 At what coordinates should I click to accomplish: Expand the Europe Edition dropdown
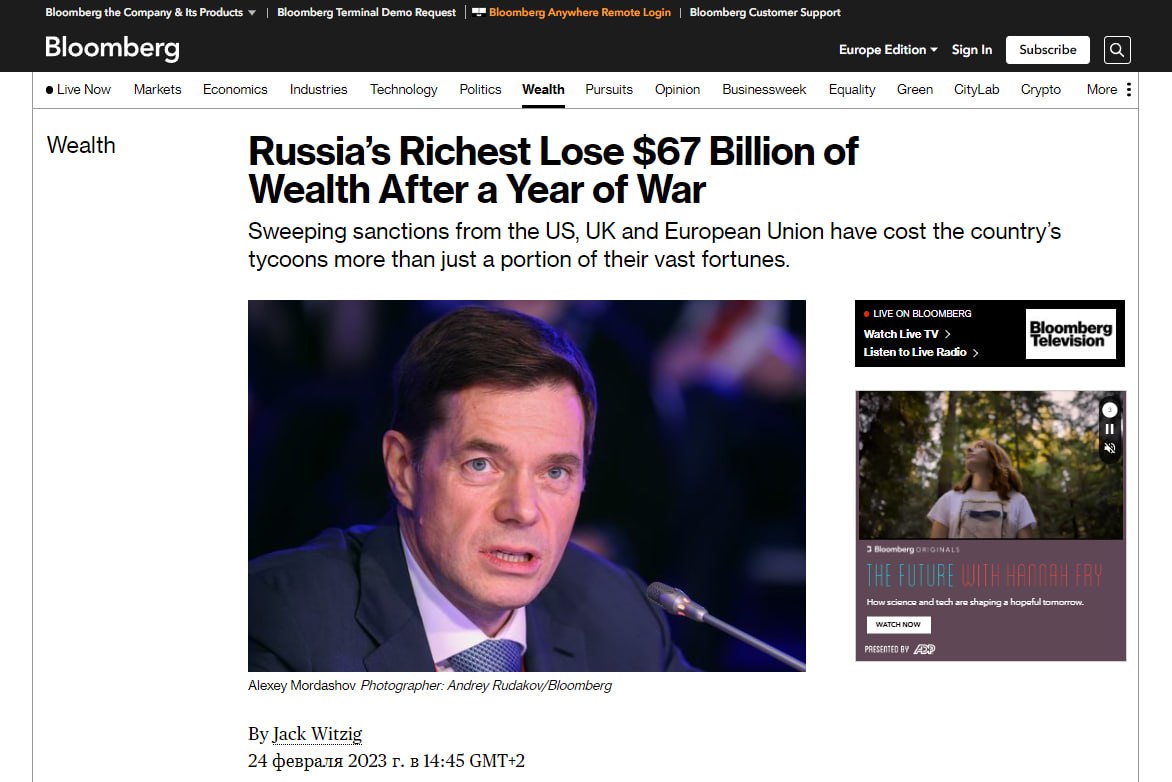[x=888, y=49]
